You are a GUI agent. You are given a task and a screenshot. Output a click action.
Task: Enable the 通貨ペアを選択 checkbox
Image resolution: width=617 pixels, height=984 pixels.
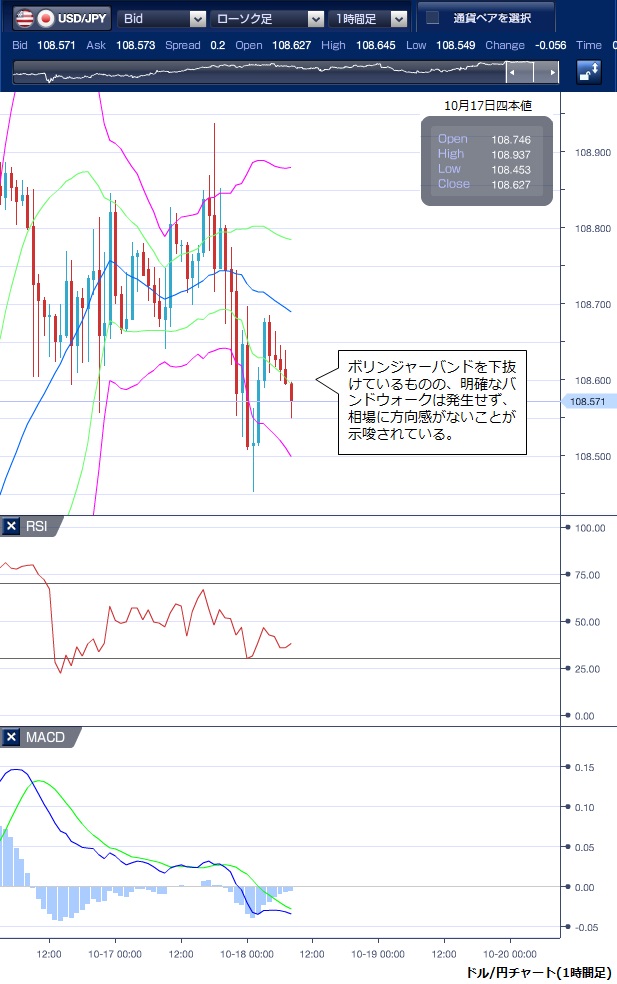[x=432, y=18]
